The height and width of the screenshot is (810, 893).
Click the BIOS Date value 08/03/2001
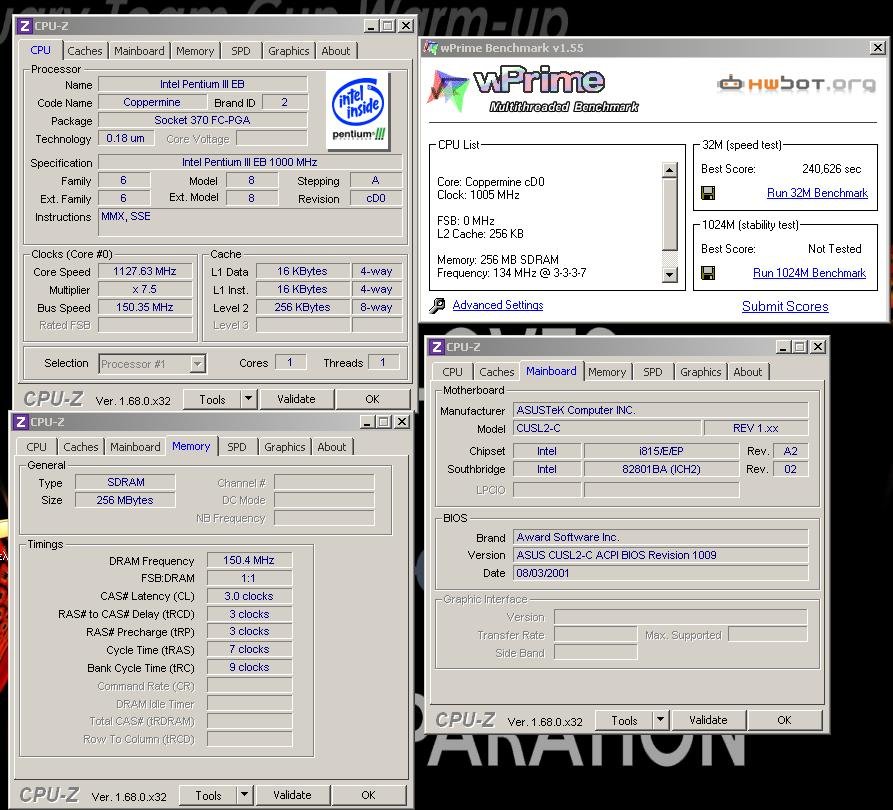point(660,573)
